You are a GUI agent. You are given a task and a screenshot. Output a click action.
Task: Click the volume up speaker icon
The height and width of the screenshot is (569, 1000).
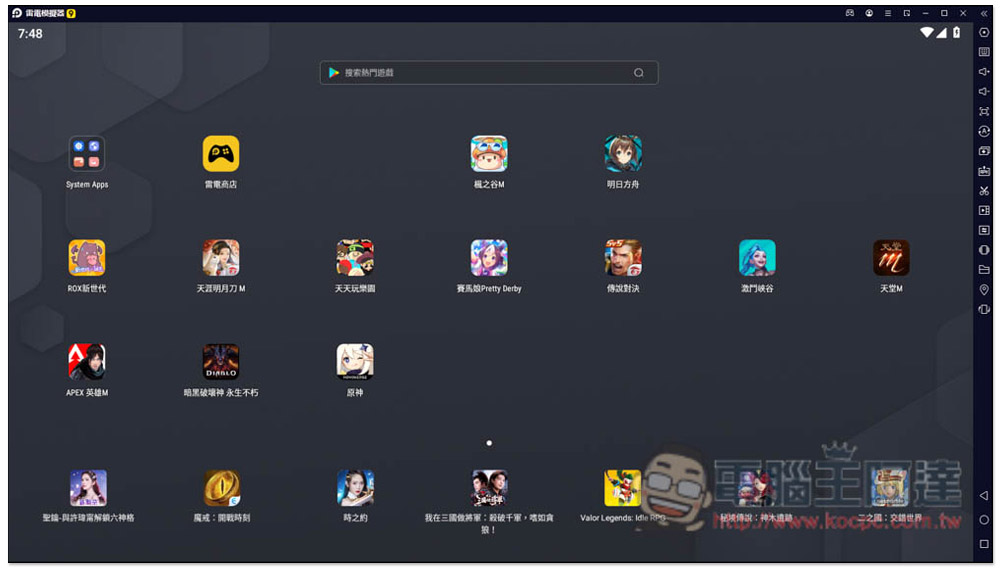pyautogui.click(x=984, y=72)
